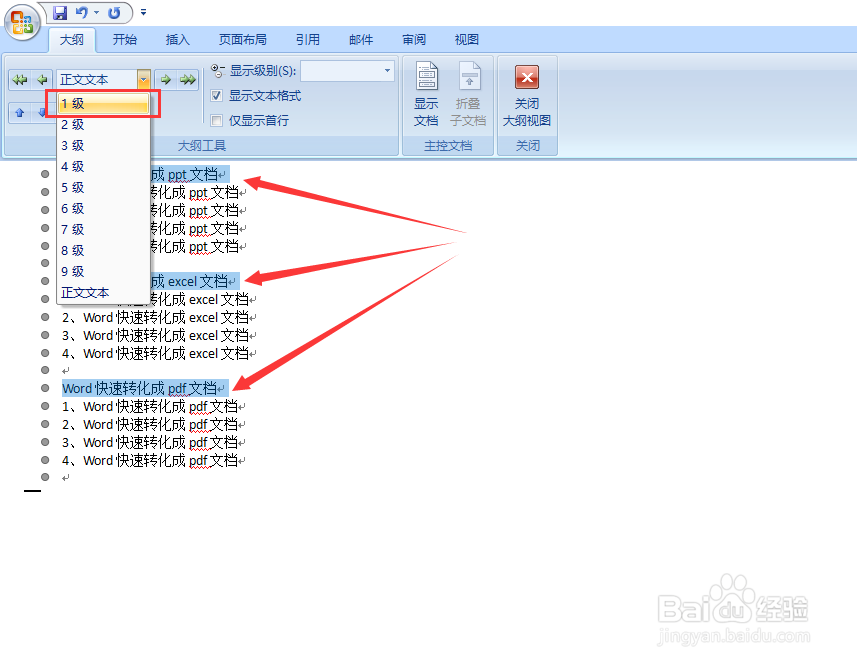Collapse the outline level dropdown arrow
Viewport: 857px width, 665px height.
pos(144,80)
